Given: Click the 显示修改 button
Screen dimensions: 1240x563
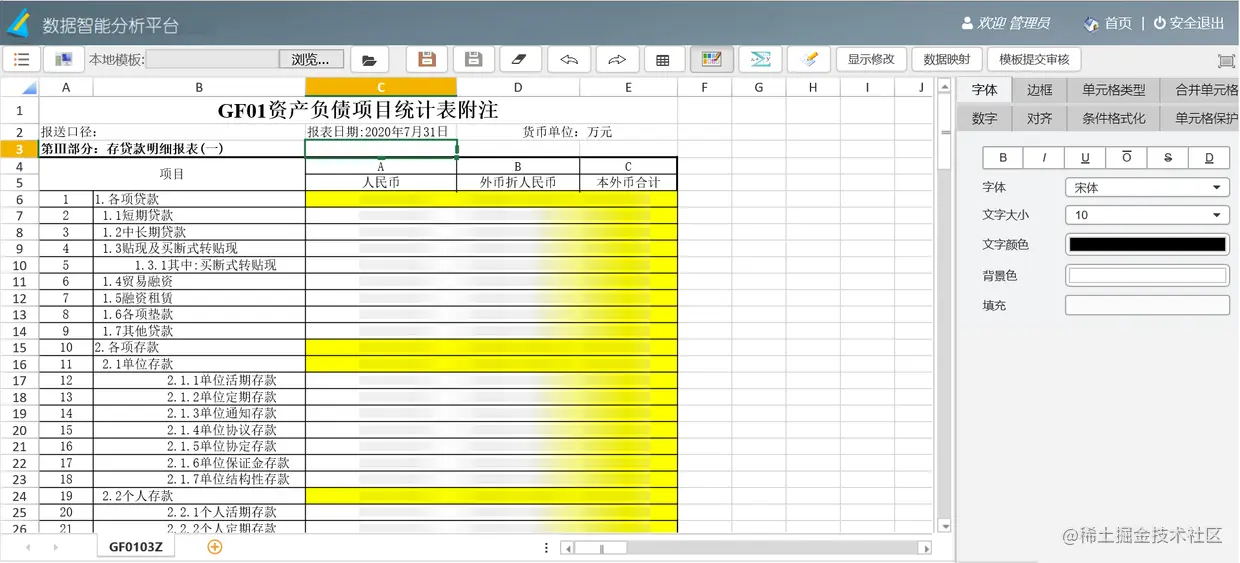Looking at the screenshot, I should coord(871,59).
